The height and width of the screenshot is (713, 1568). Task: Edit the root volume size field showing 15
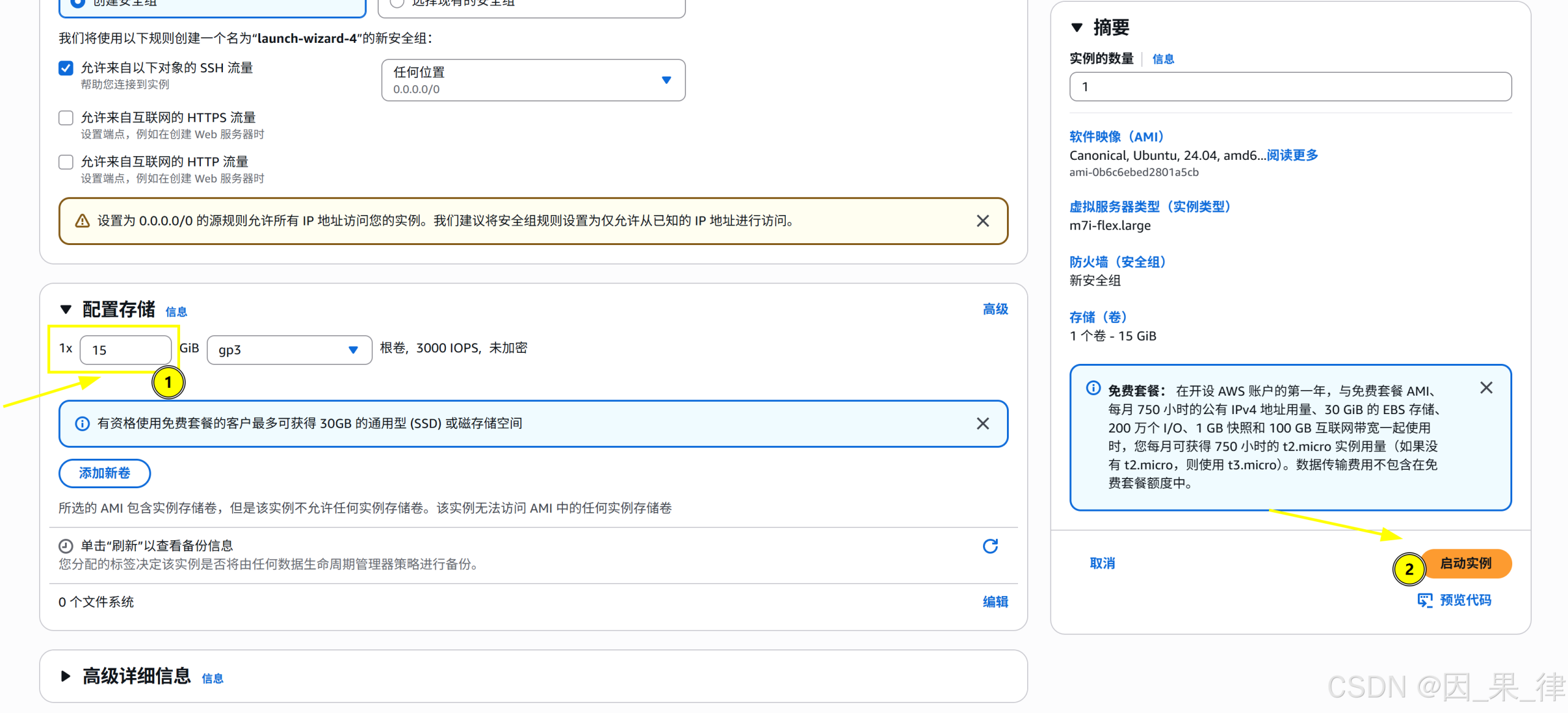(126, 350)
